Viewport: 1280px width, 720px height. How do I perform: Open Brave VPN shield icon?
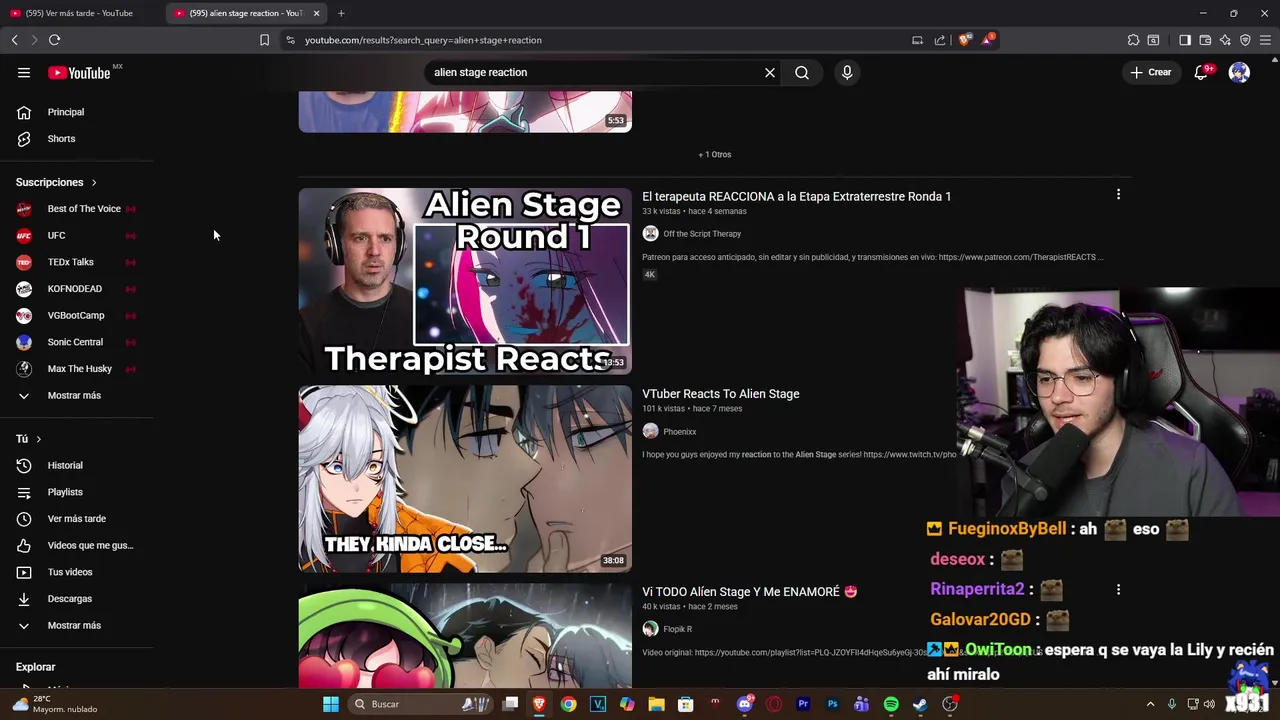1245,40
